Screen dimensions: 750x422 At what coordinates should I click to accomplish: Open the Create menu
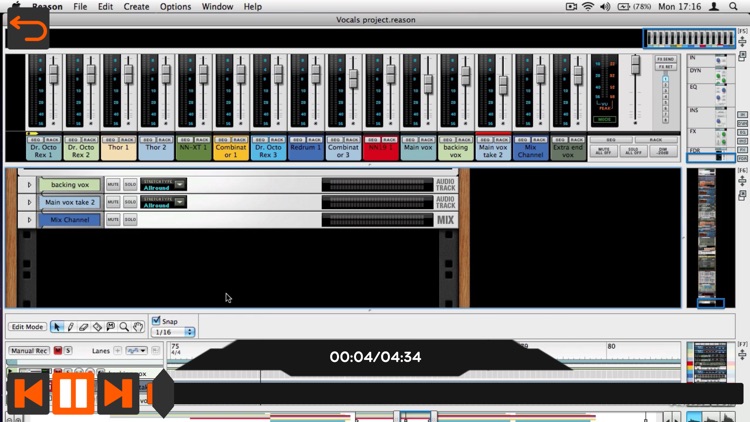pyautogui.click(x=136, y=7)
